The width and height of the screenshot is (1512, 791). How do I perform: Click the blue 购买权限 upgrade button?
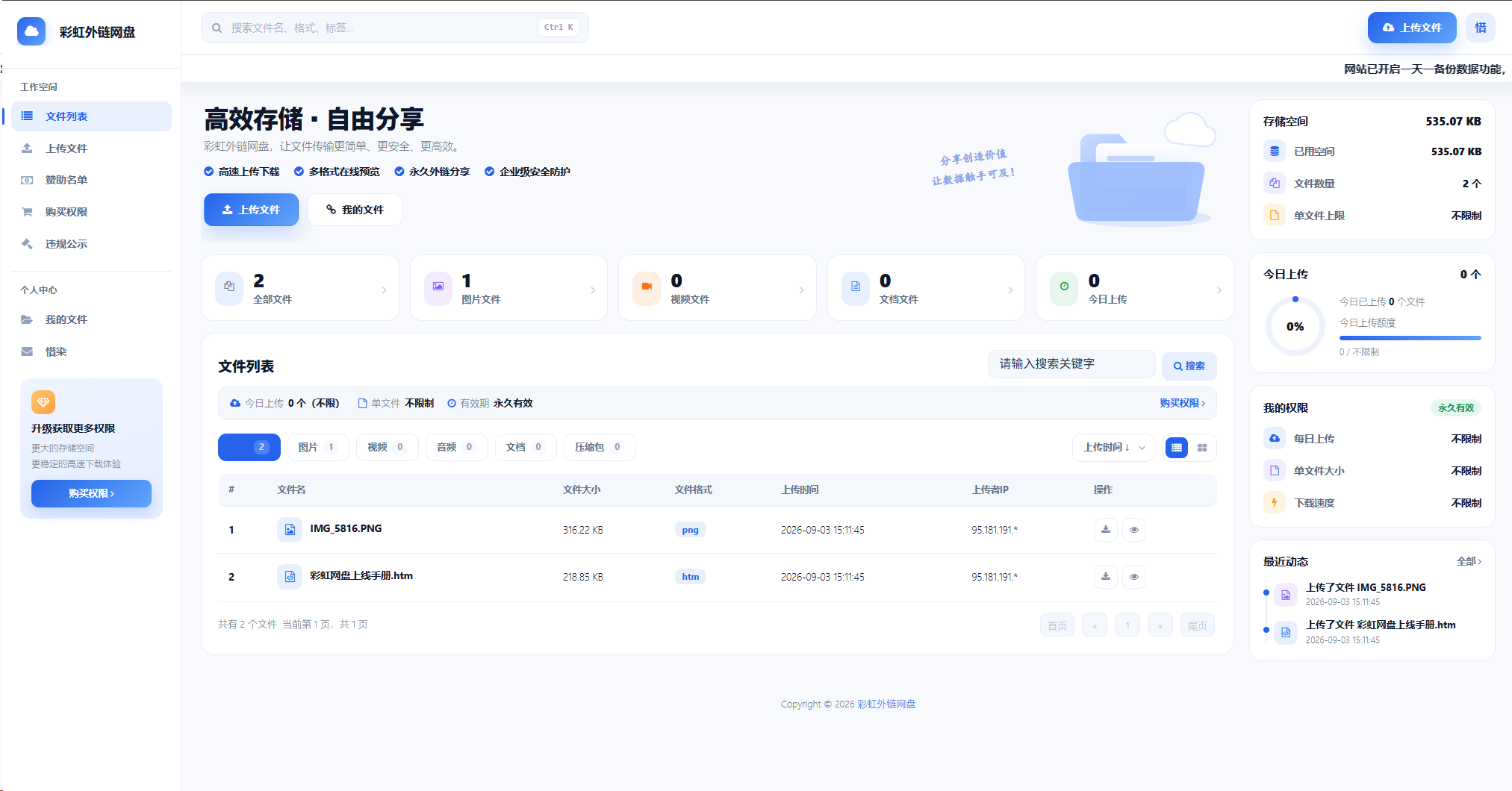[x=91, y=493]
